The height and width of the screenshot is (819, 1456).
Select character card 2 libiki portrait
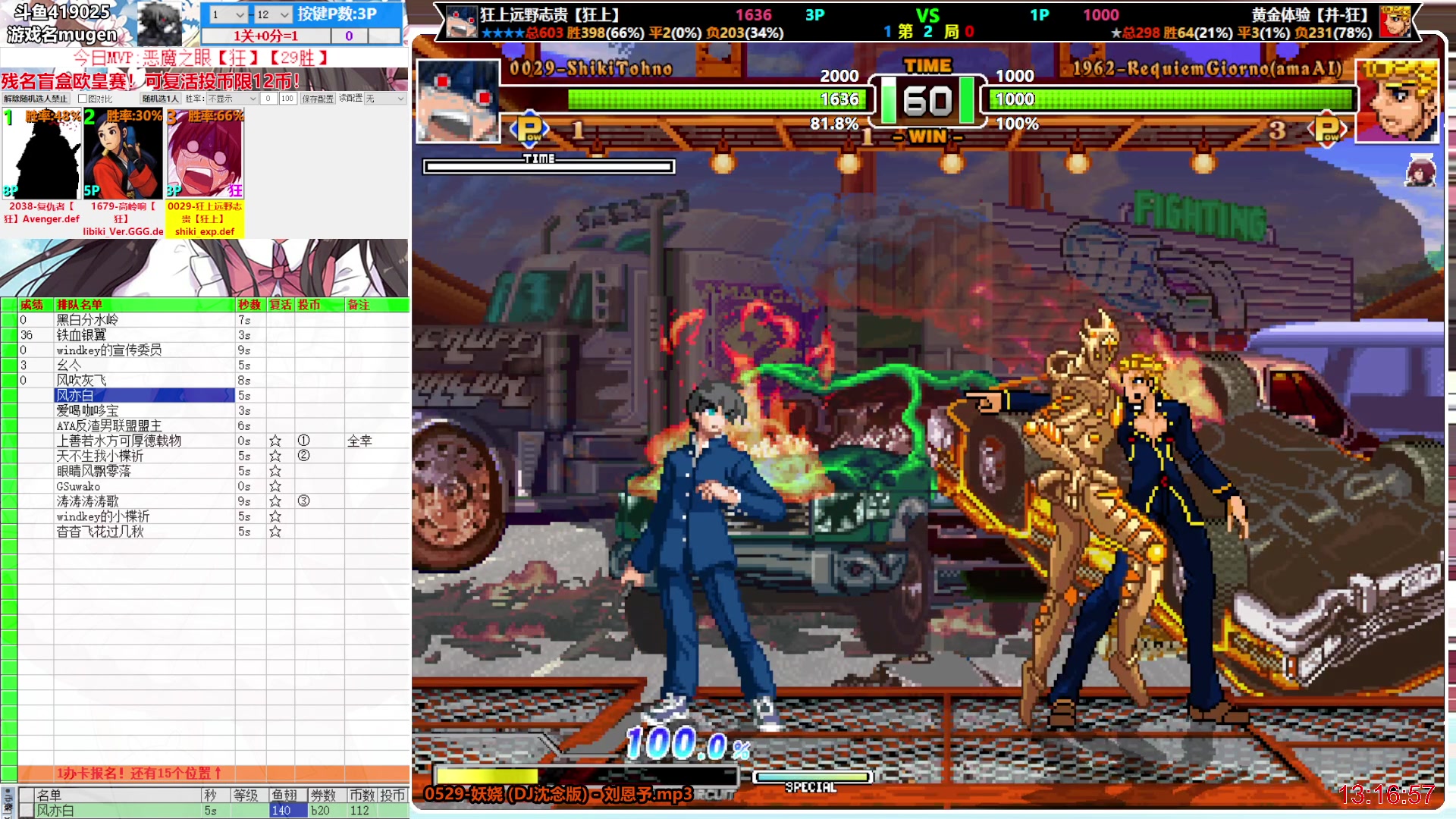coord(123,154)
